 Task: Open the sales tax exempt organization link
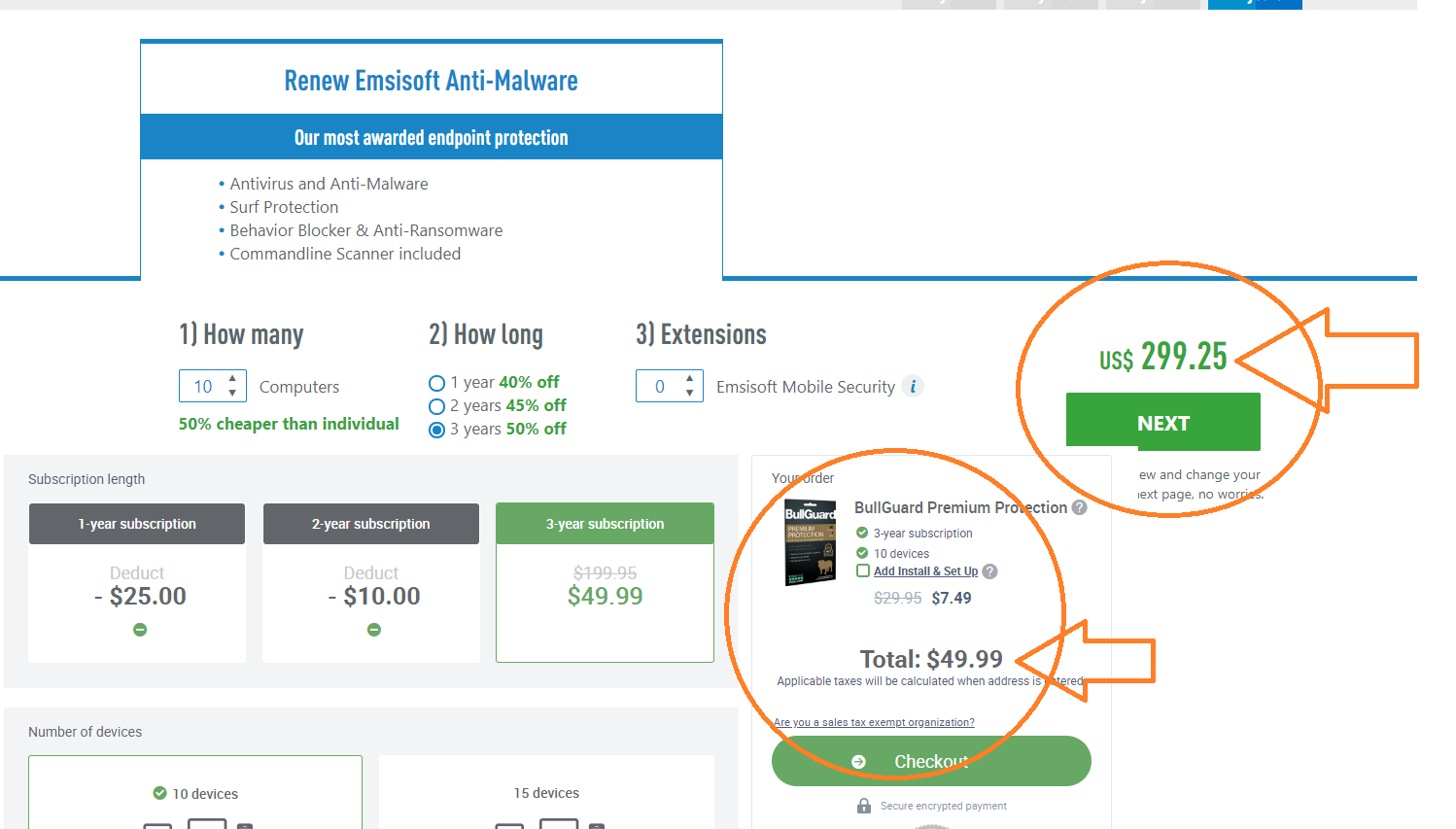coord(874,722)
